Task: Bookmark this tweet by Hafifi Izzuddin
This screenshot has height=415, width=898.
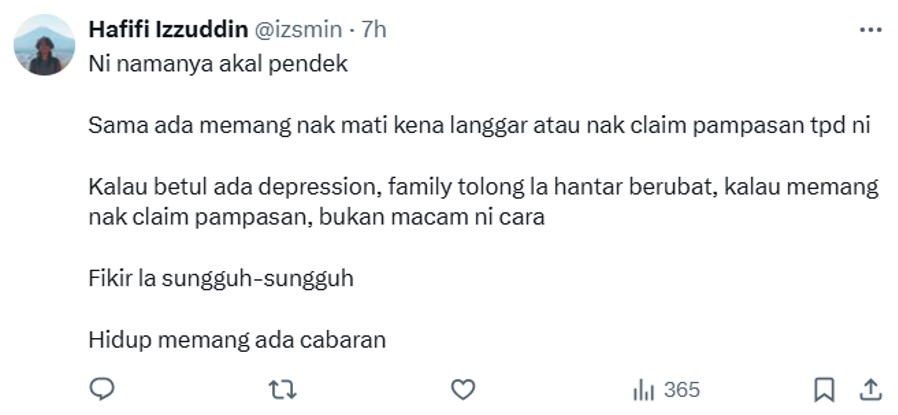Action: [x=824, y=390]
